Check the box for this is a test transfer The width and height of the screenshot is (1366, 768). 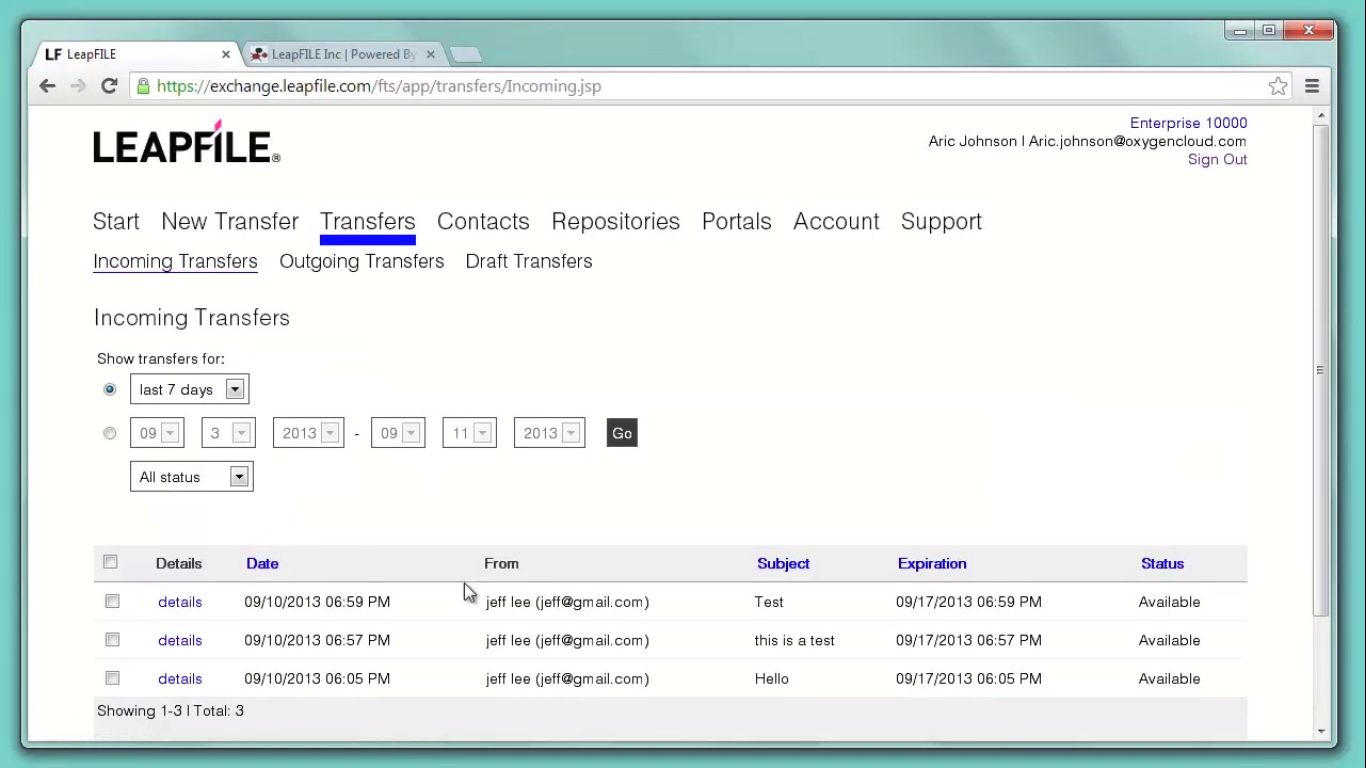point(112,639)
